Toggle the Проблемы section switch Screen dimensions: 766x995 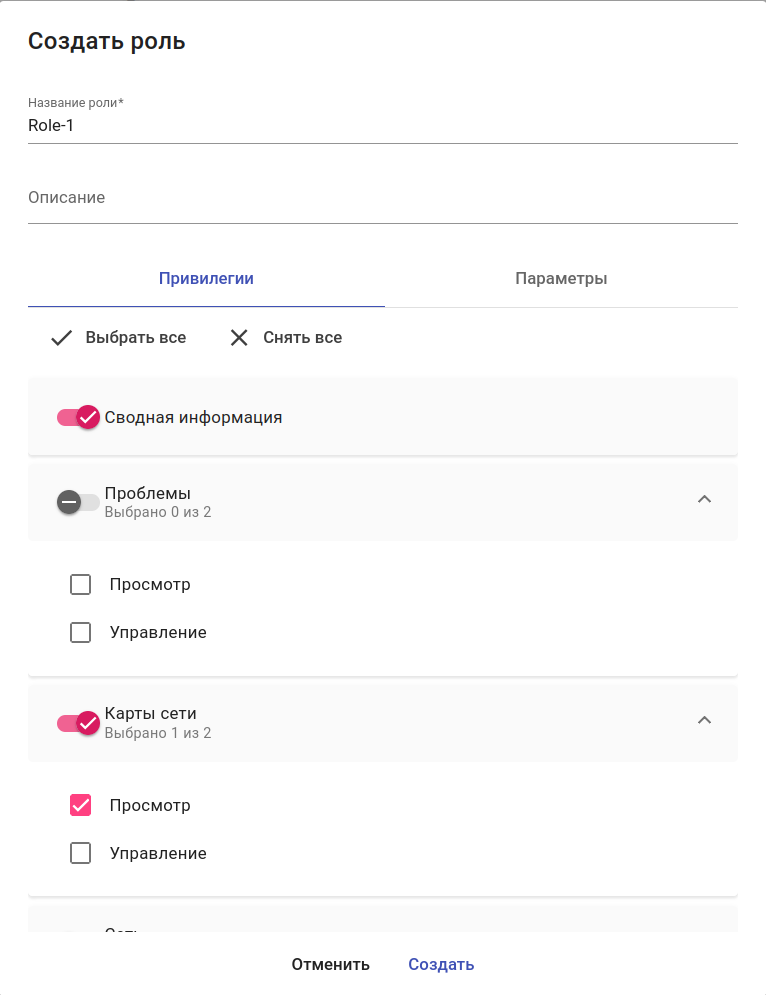coord(78,502)
